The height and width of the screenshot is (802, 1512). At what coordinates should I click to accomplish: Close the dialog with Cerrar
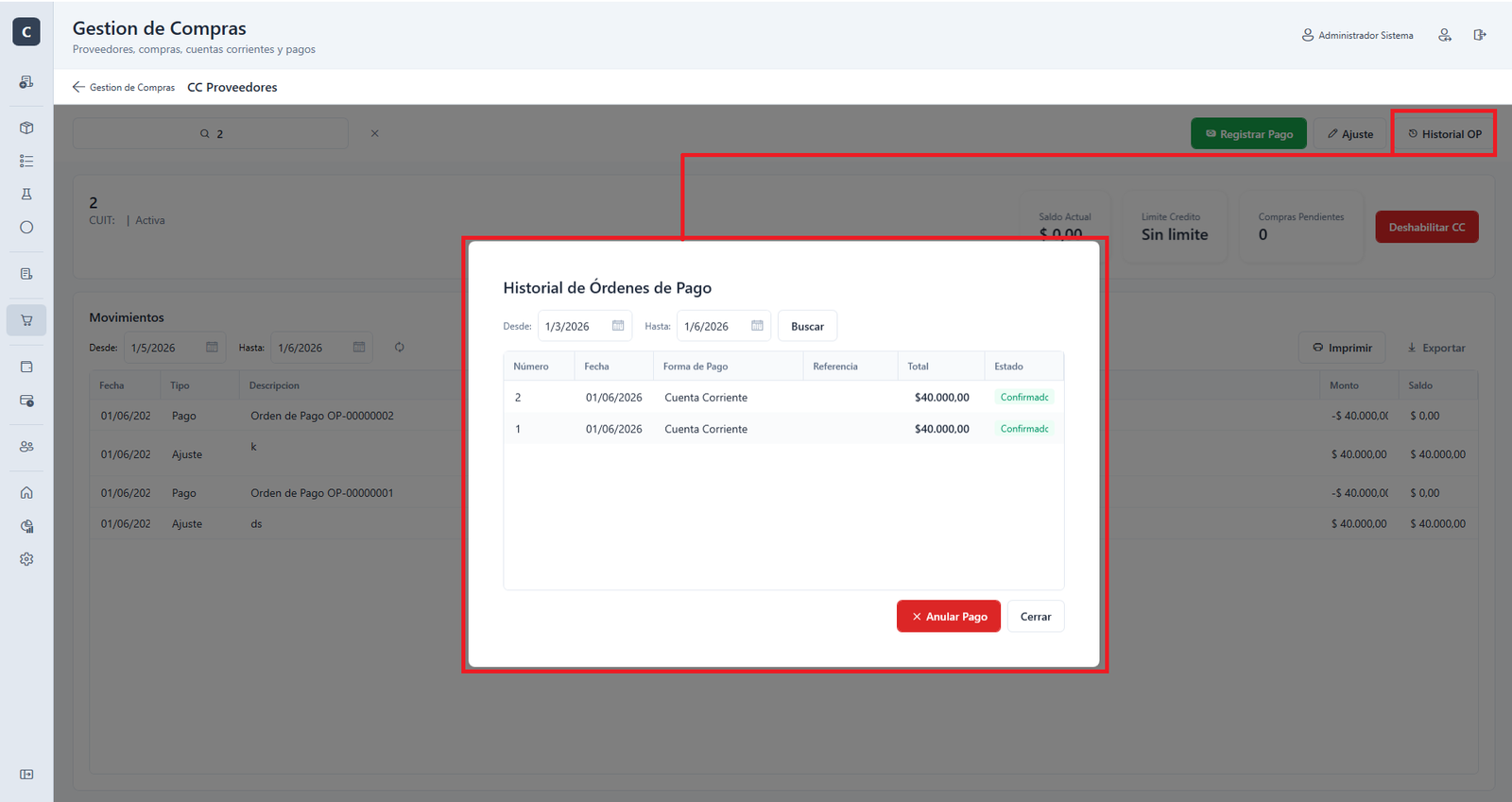click(x=1036, y=616)
